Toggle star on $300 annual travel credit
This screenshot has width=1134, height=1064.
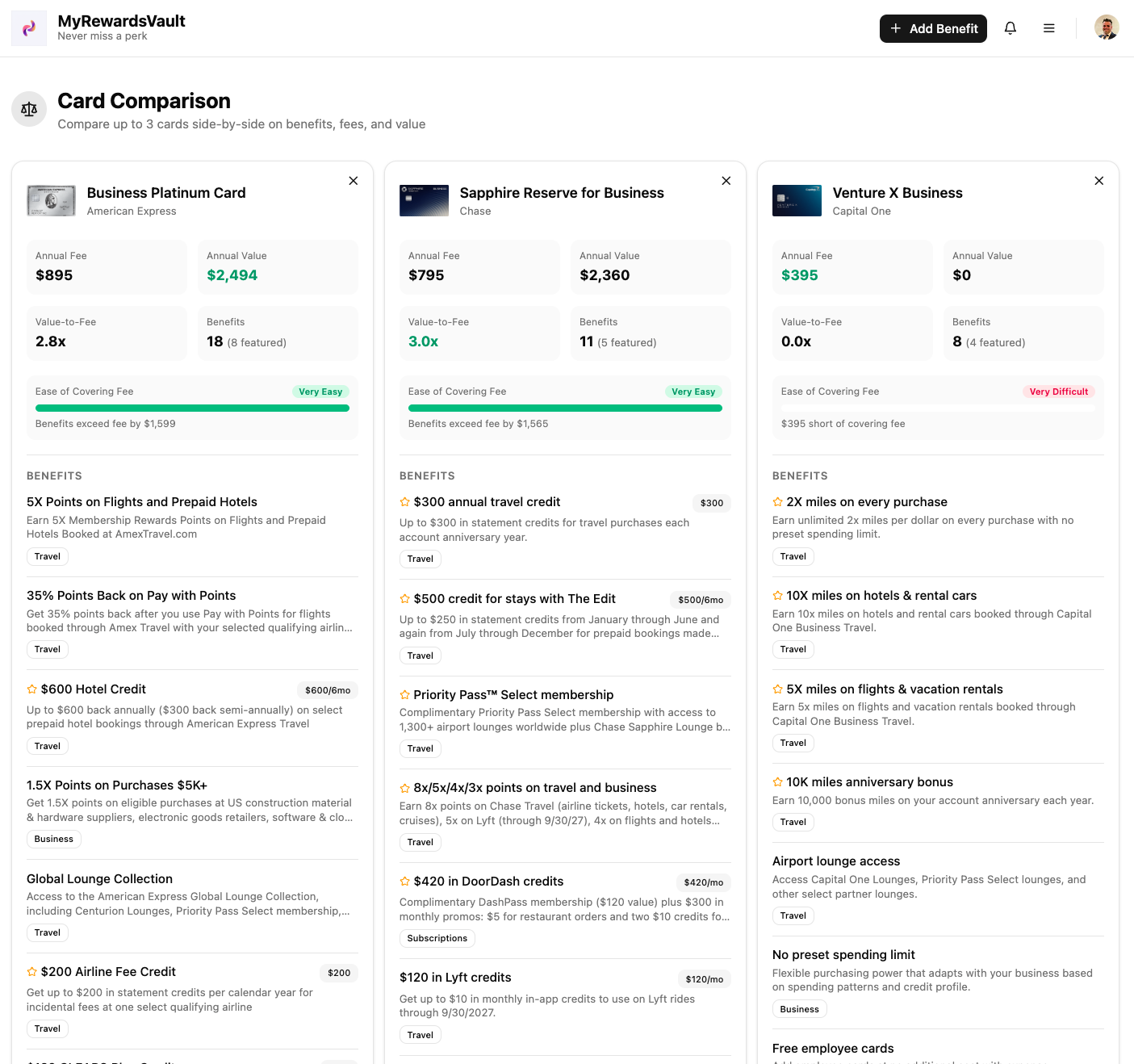pos(405,502)
